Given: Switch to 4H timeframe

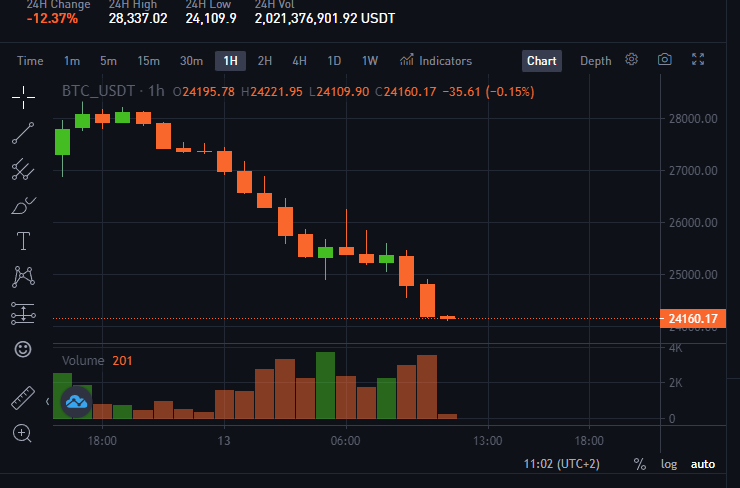Looking at the screenshot, I should 299,61.
